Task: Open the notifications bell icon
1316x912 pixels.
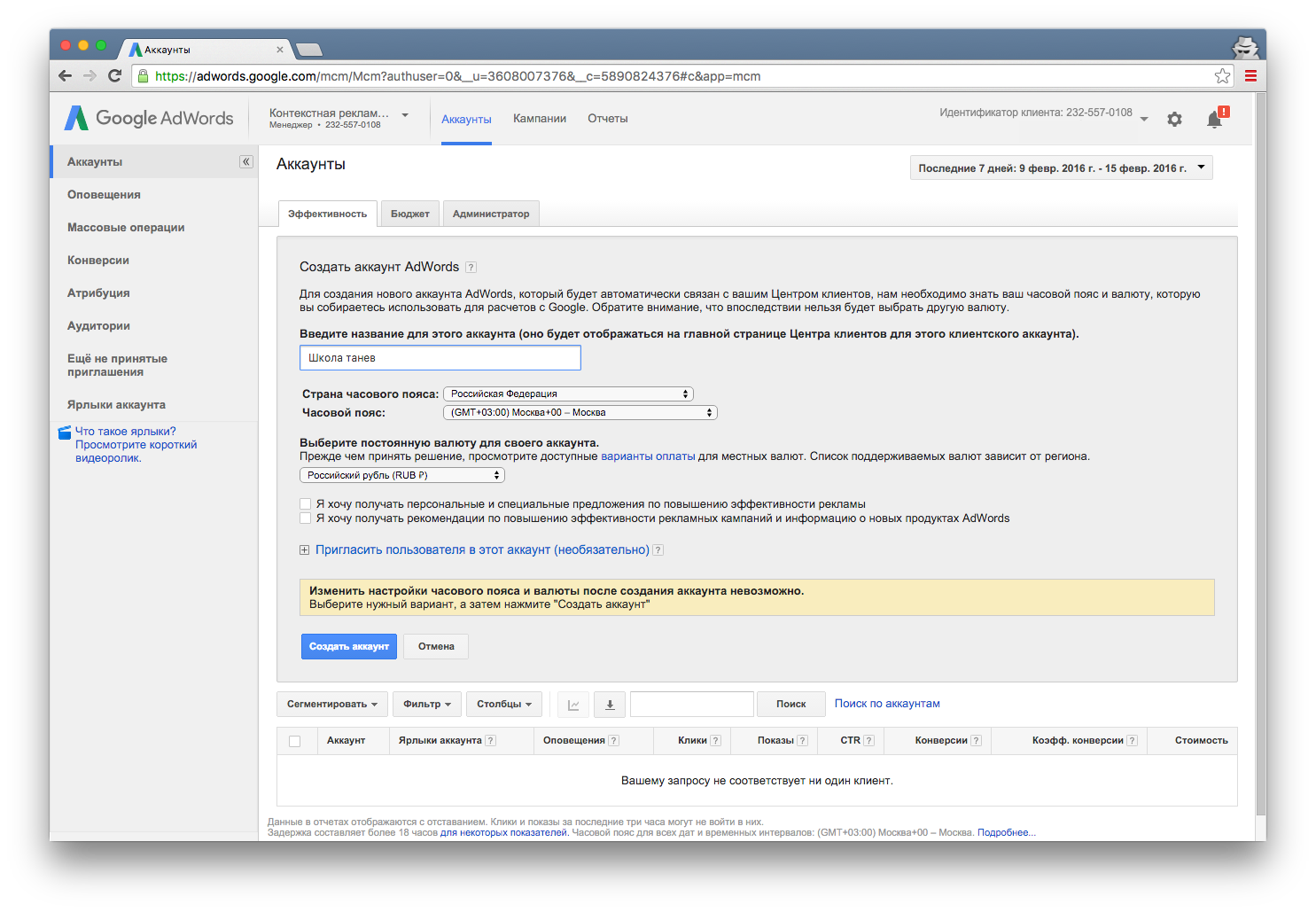Action: point(1215,120)
